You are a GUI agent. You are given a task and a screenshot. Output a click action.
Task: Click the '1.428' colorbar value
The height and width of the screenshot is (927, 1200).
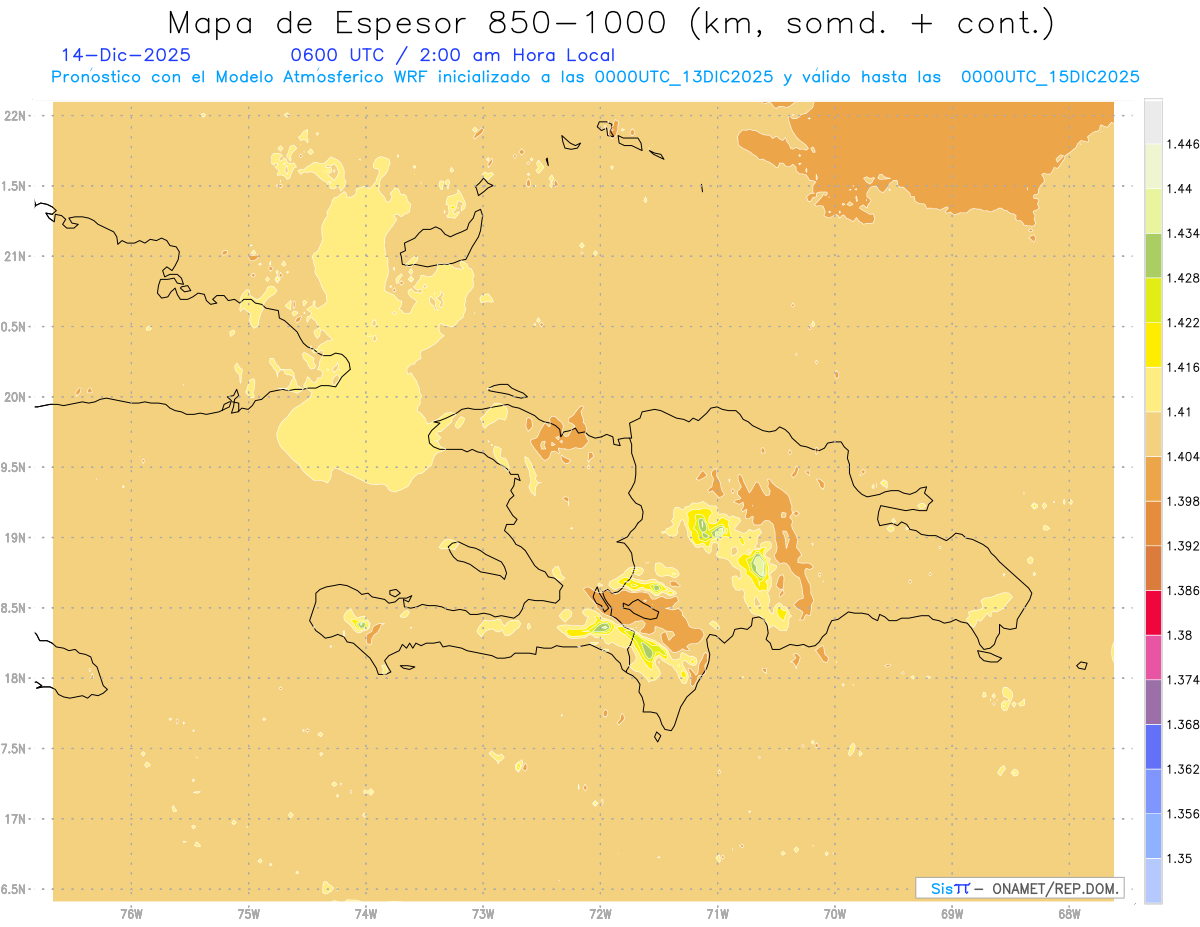coord(1185,278)
